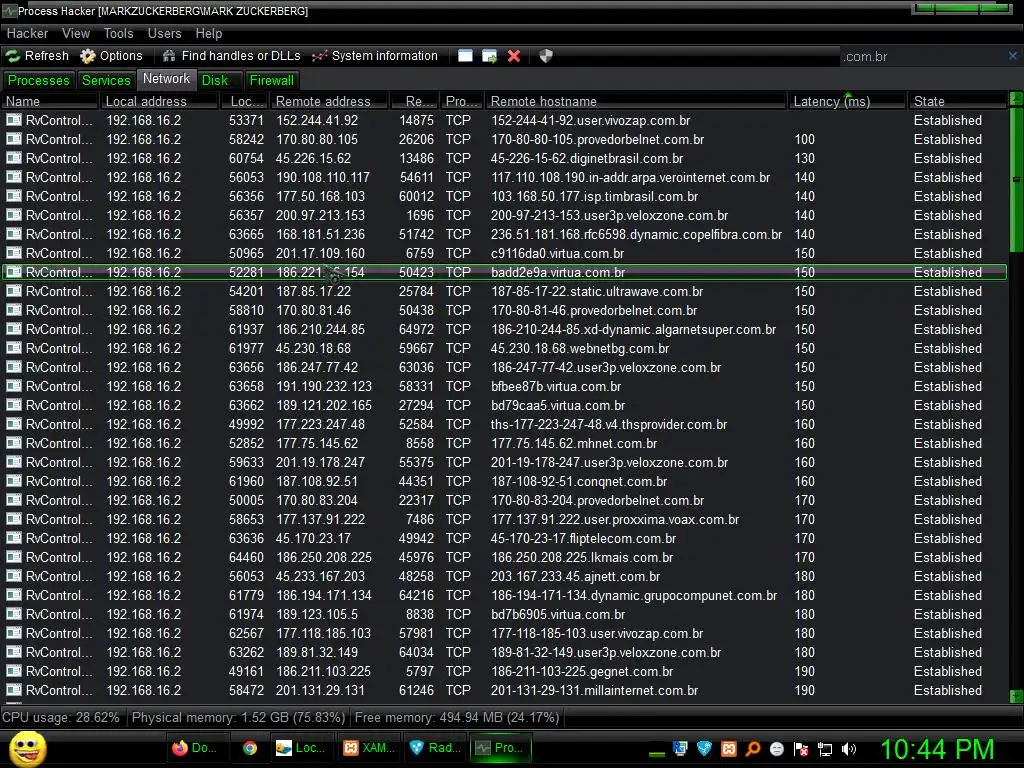
Task: Select hostname 201-131-29-131.millainternet.com.br
Action: click(594, 690)
